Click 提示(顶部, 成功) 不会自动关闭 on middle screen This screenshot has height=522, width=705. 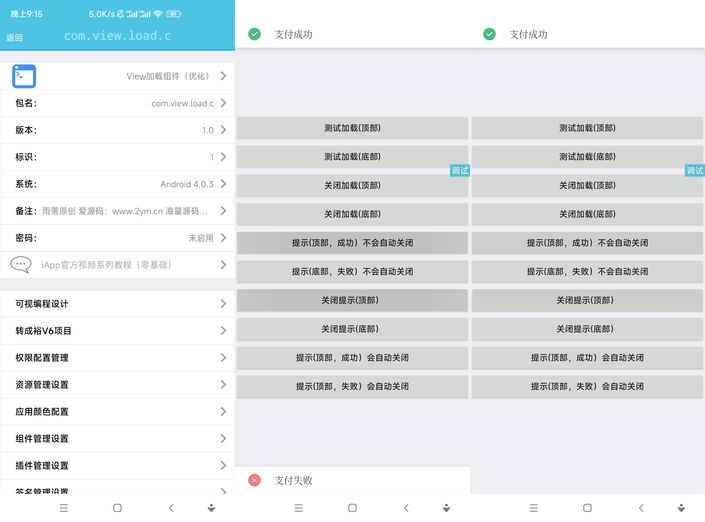(352, 243)
